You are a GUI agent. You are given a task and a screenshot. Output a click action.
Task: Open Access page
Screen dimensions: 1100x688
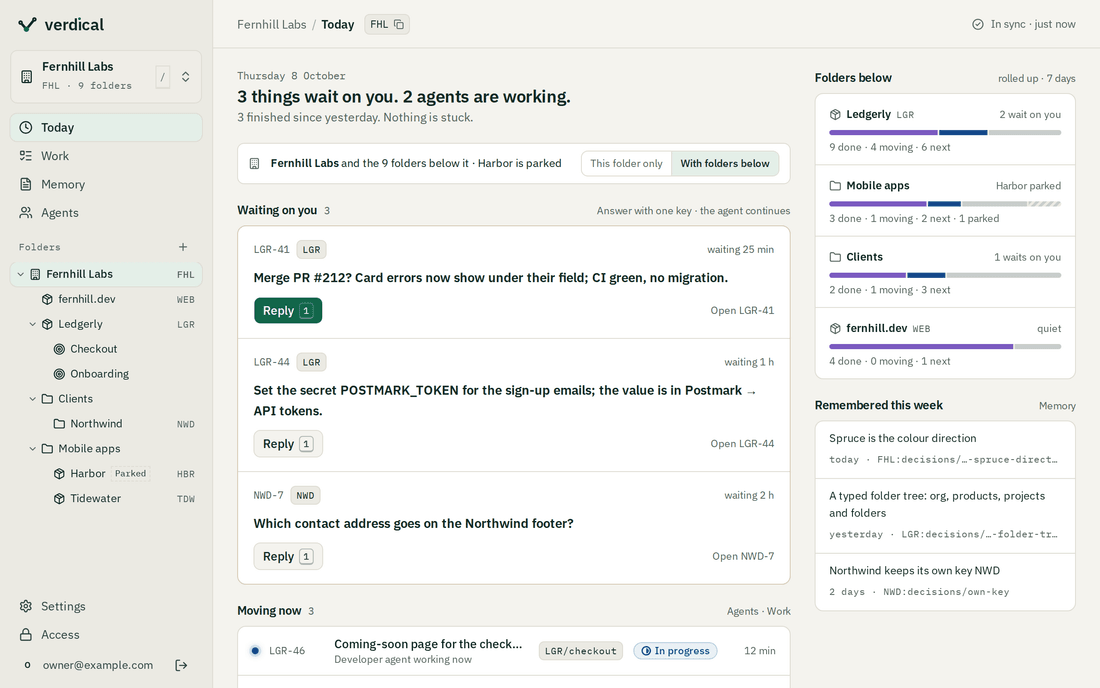(x=106, y=635)
